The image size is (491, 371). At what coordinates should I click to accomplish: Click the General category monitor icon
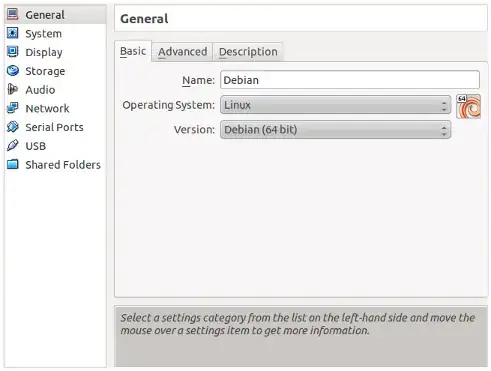[x=13, y=14]
